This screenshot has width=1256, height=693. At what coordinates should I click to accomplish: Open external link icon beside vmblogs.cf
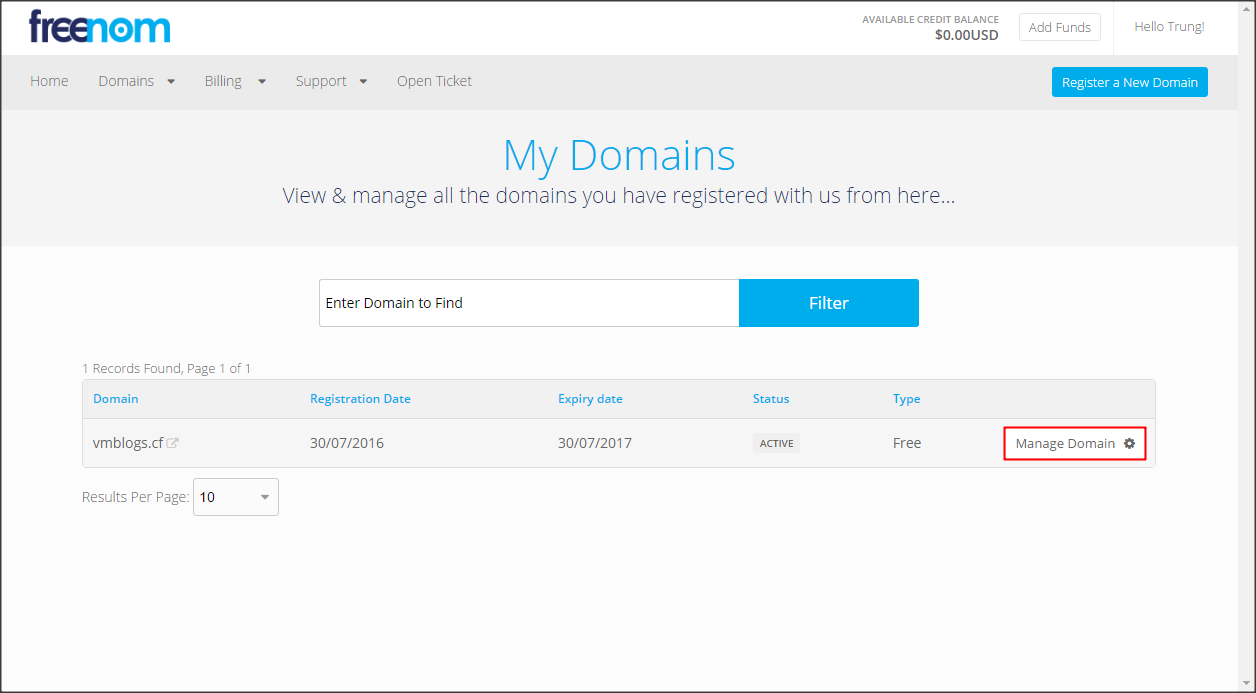coord(173,443)
